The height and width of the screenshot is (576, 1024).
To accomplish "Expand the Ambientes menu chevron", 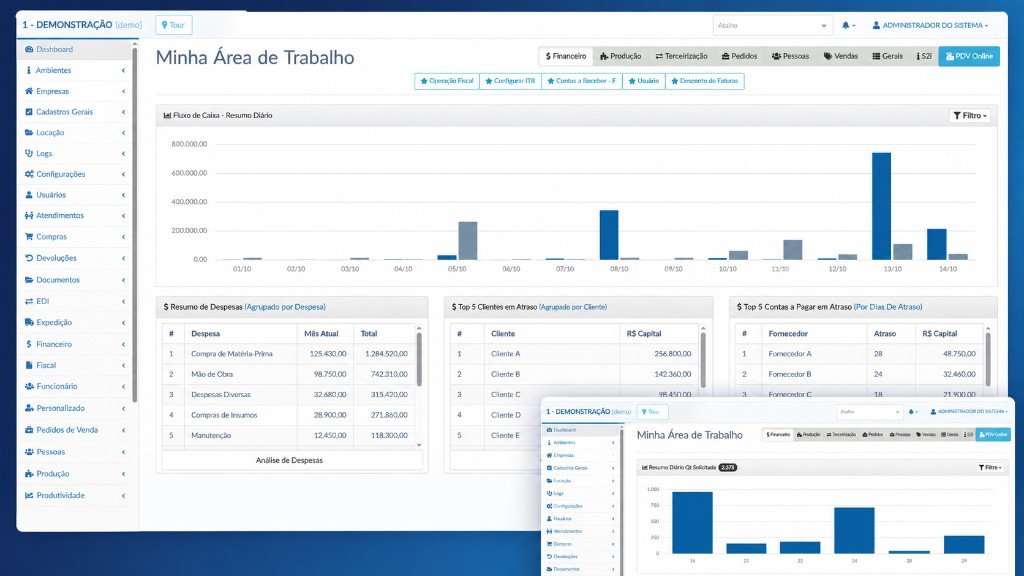I will click(123, 71).
